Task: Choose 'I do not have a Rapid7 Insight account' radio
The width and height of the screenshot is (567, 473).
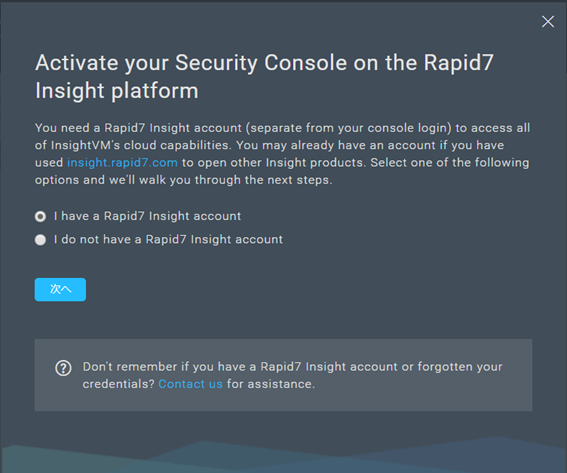Action: click(x=40, y=240)
